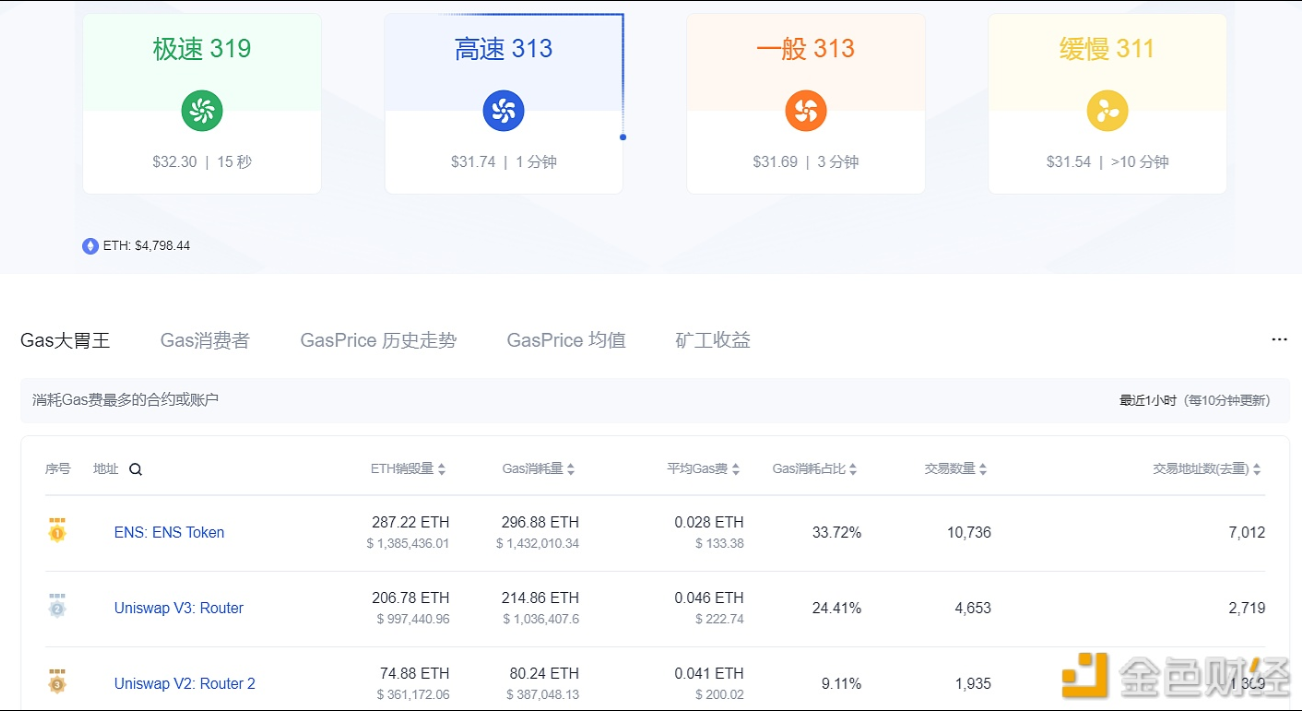Viewport: 1302px width, 711px height.
Task: Click the yellow slow-speed fan icon
Action: (1107, 111)
